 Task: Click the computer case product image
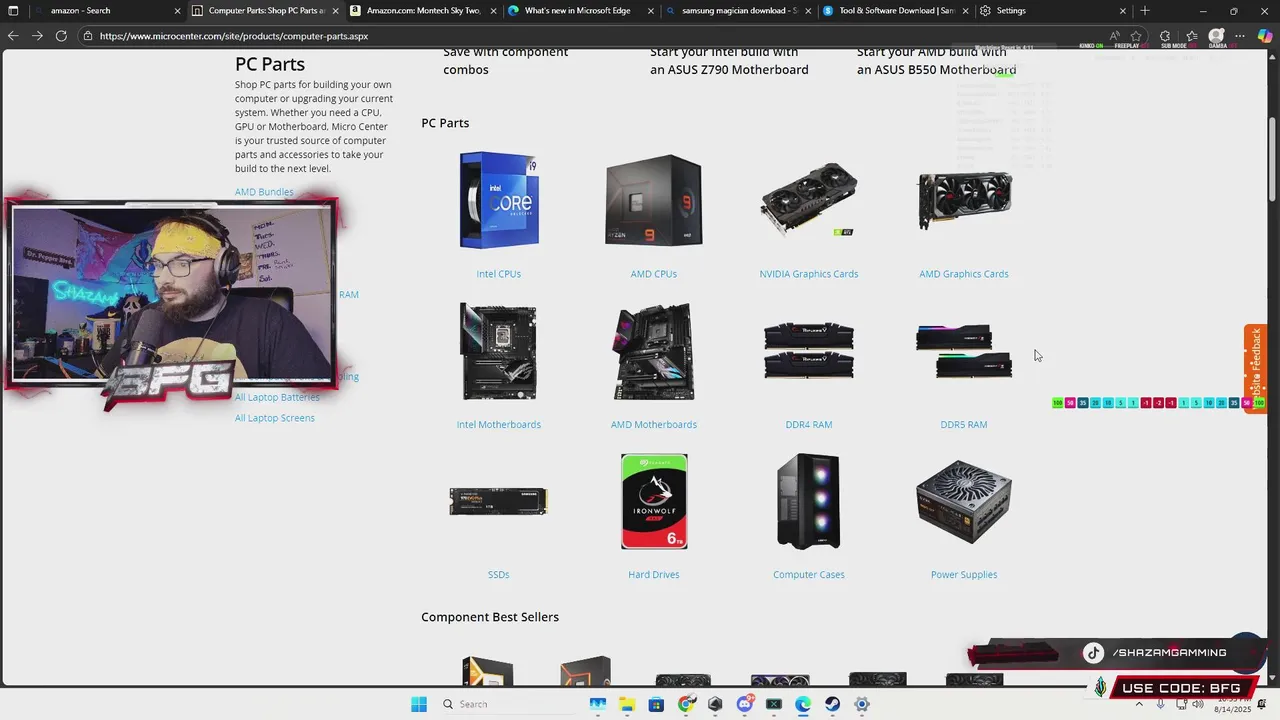pyautogui.click(x=809, y=502)
